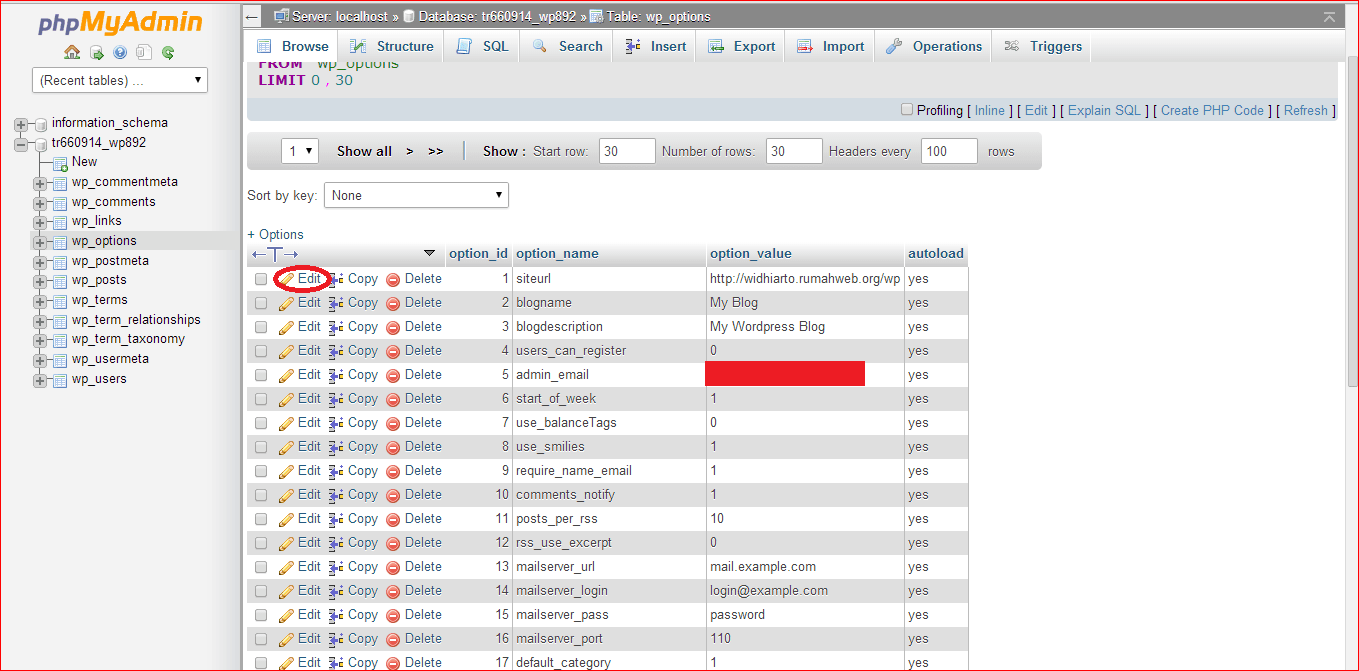Click the wp_posts table icon in tree
The width and height of the screenshot is (1359, 671).
pyautogui.click(x=59, y=280)
